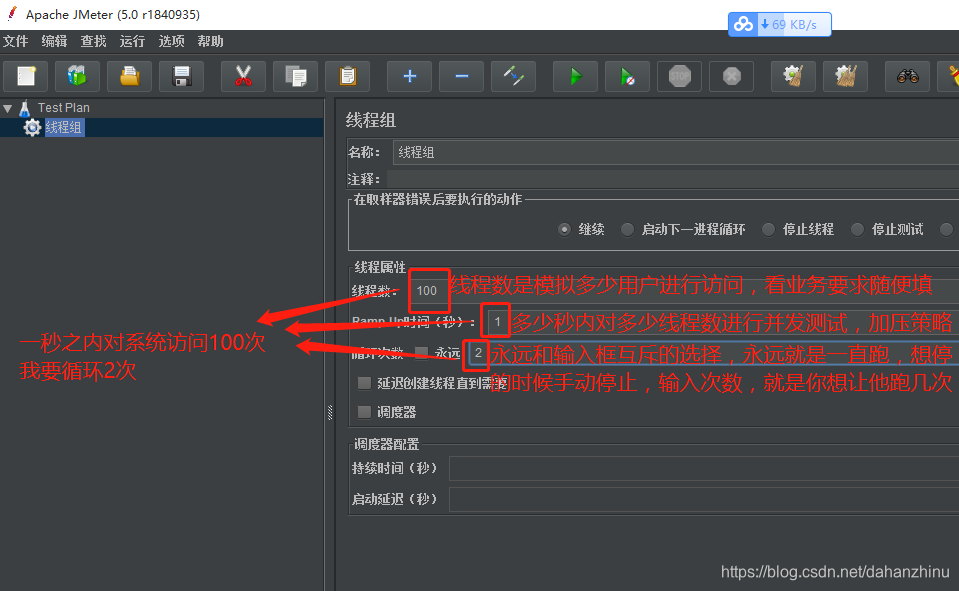
Task: Click the Stop test icon
Action: (x=679, y=76)
